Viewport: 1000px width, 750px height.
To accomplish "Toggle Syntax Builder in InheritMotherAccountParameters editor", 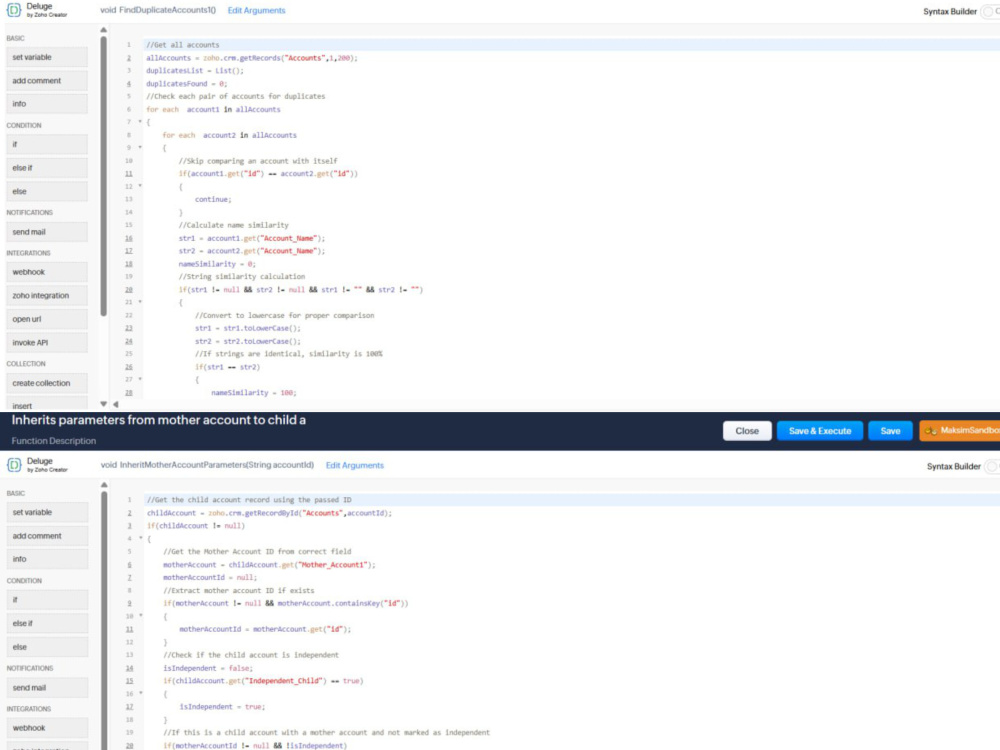I will point(992,466).
